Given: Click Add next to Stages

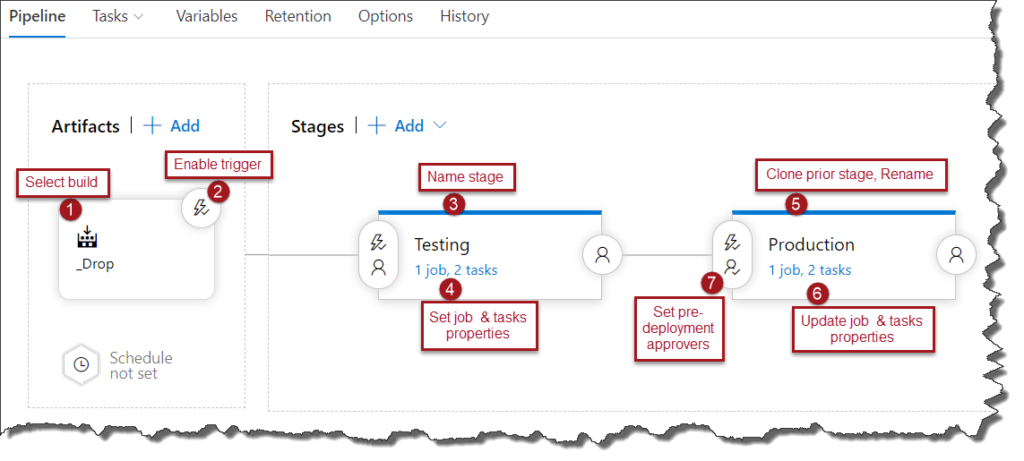Looking at the screenshot, I should [397, 126].
